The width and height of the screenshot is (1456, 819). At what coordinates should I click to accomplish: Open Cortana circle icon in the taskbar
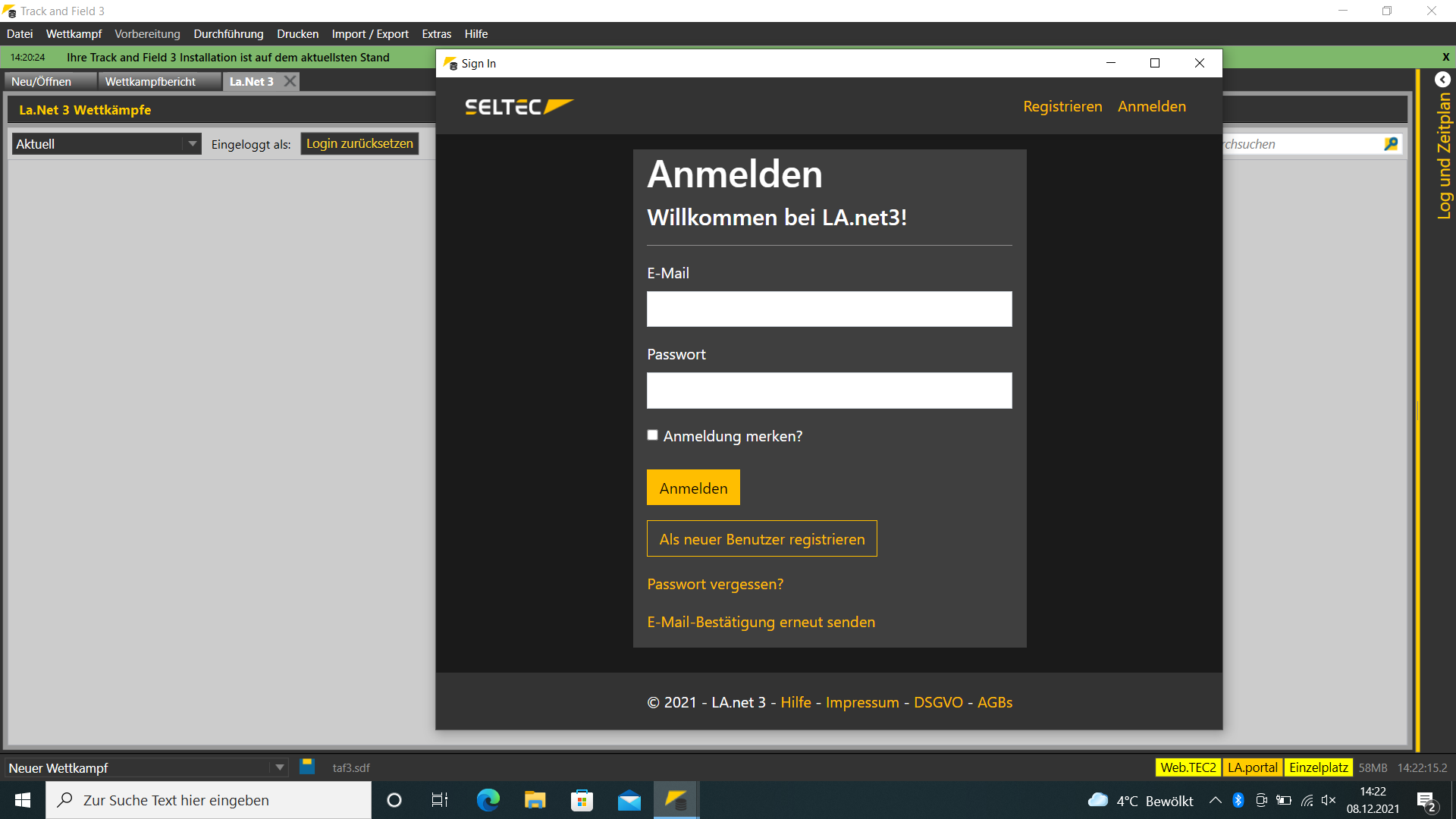pyautogui.click(x=394, y=800)
